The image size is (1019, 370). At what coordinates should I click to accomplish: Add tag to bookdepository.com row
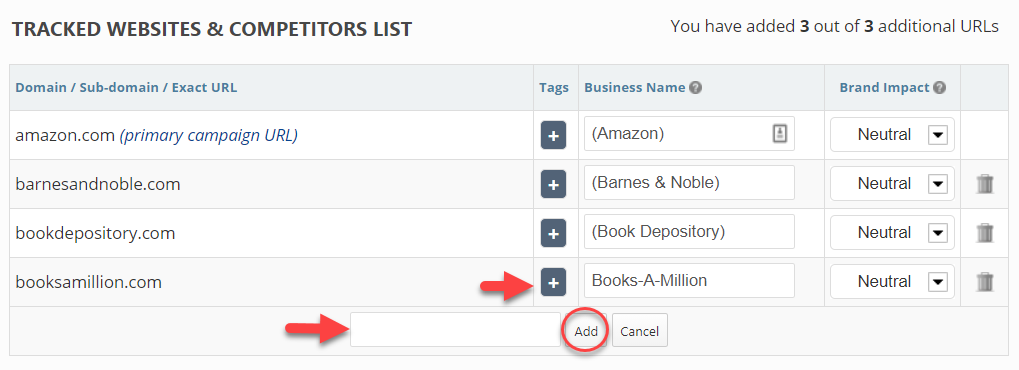click(x=553, y=233)
